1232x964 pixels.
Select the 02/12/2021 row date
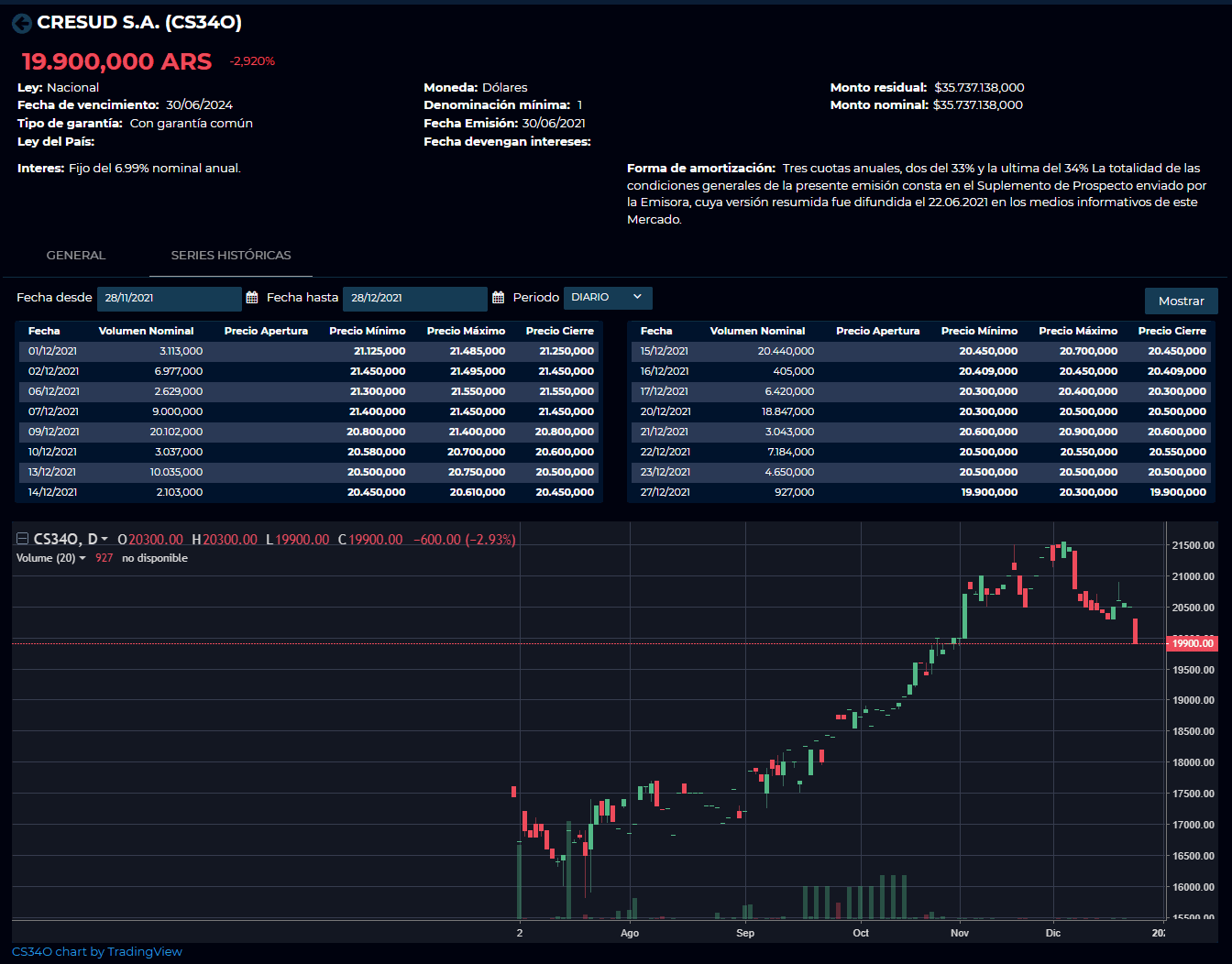point(53,371)
